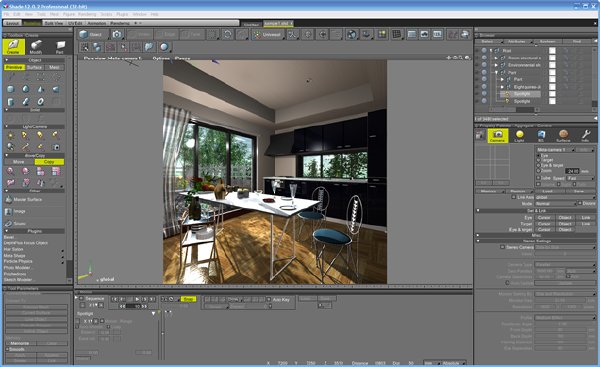Collapse the Plugins section in toolbox
600x367 pixels.
click(x=7, y=231)
